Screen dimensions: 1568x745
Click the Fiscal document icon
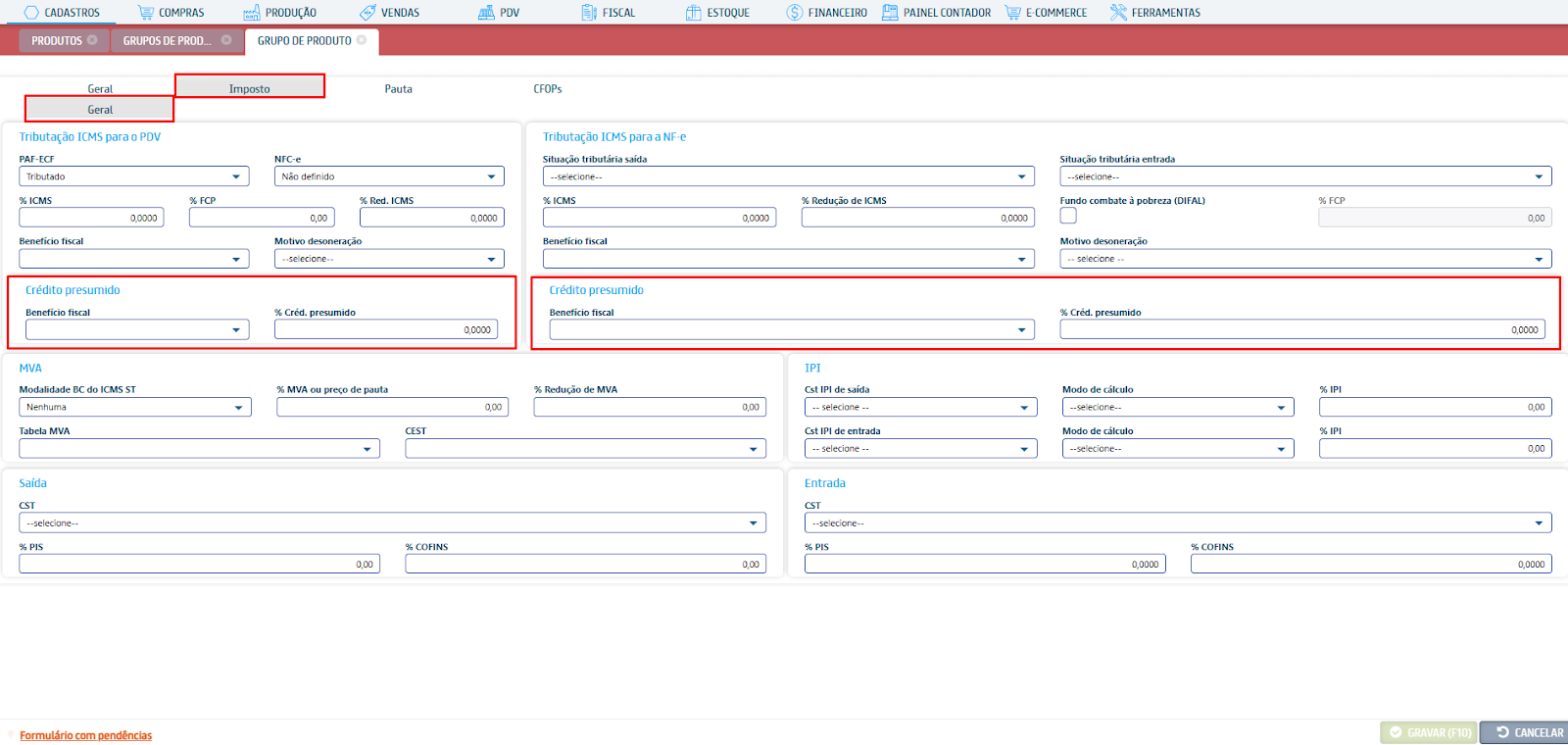[589, 13]
